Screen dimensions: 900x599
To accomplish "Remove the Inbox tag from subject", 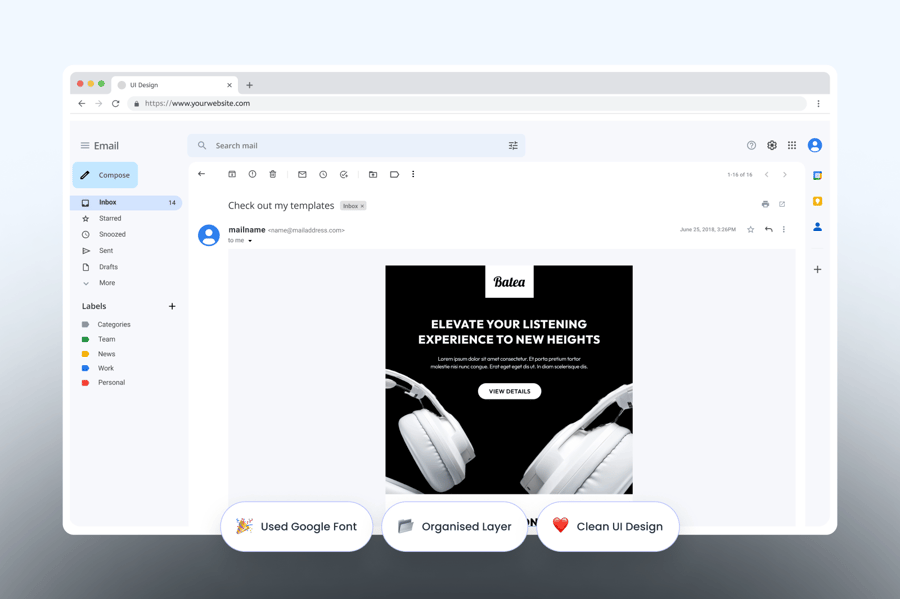I will click(x=362, y=206).
